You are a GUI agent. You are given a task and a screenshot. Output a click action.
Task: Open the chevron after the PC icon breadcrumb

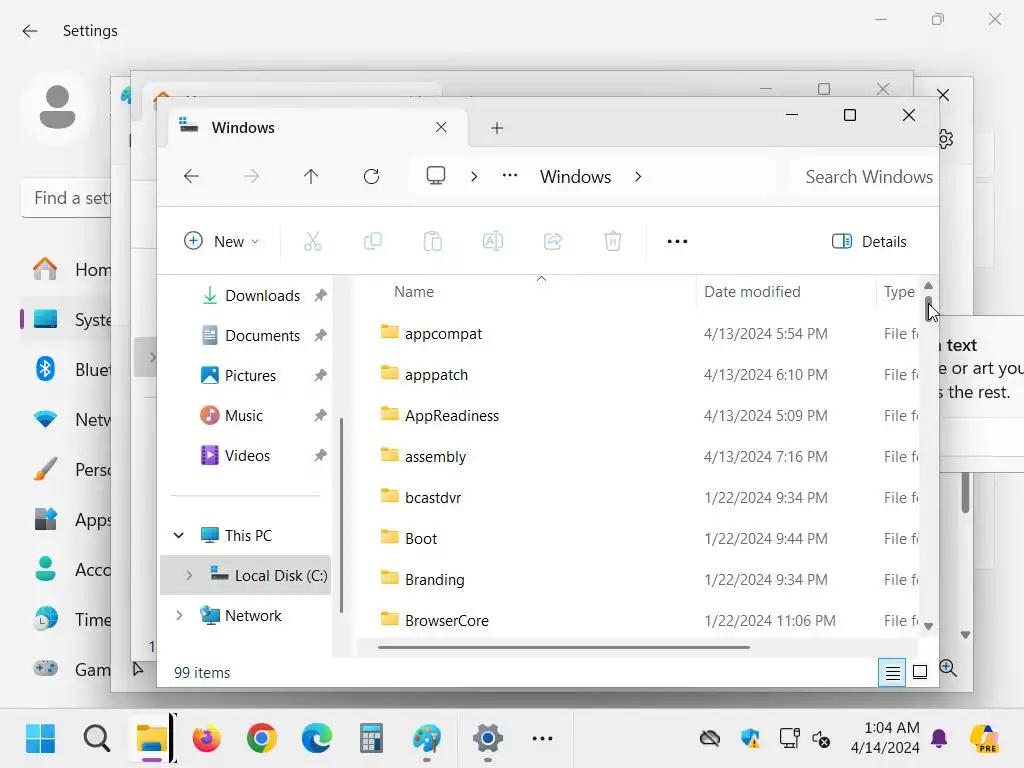click(474, 176)
